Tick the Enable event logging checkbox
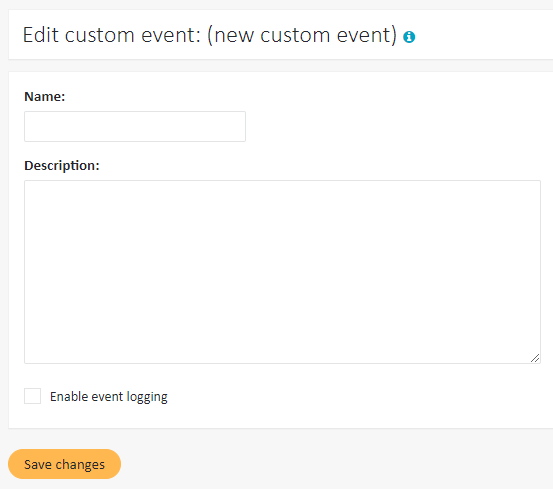The width and height of the screenshot is (553, 489). pyautogui.click(x=32, y=396)
